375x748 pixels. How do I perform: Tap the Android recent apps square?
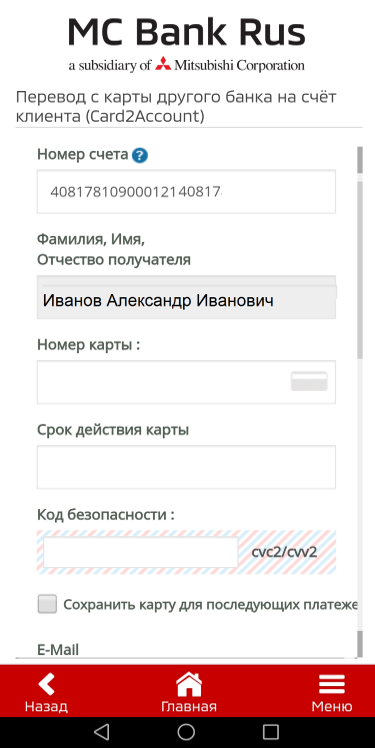[271, 731]
